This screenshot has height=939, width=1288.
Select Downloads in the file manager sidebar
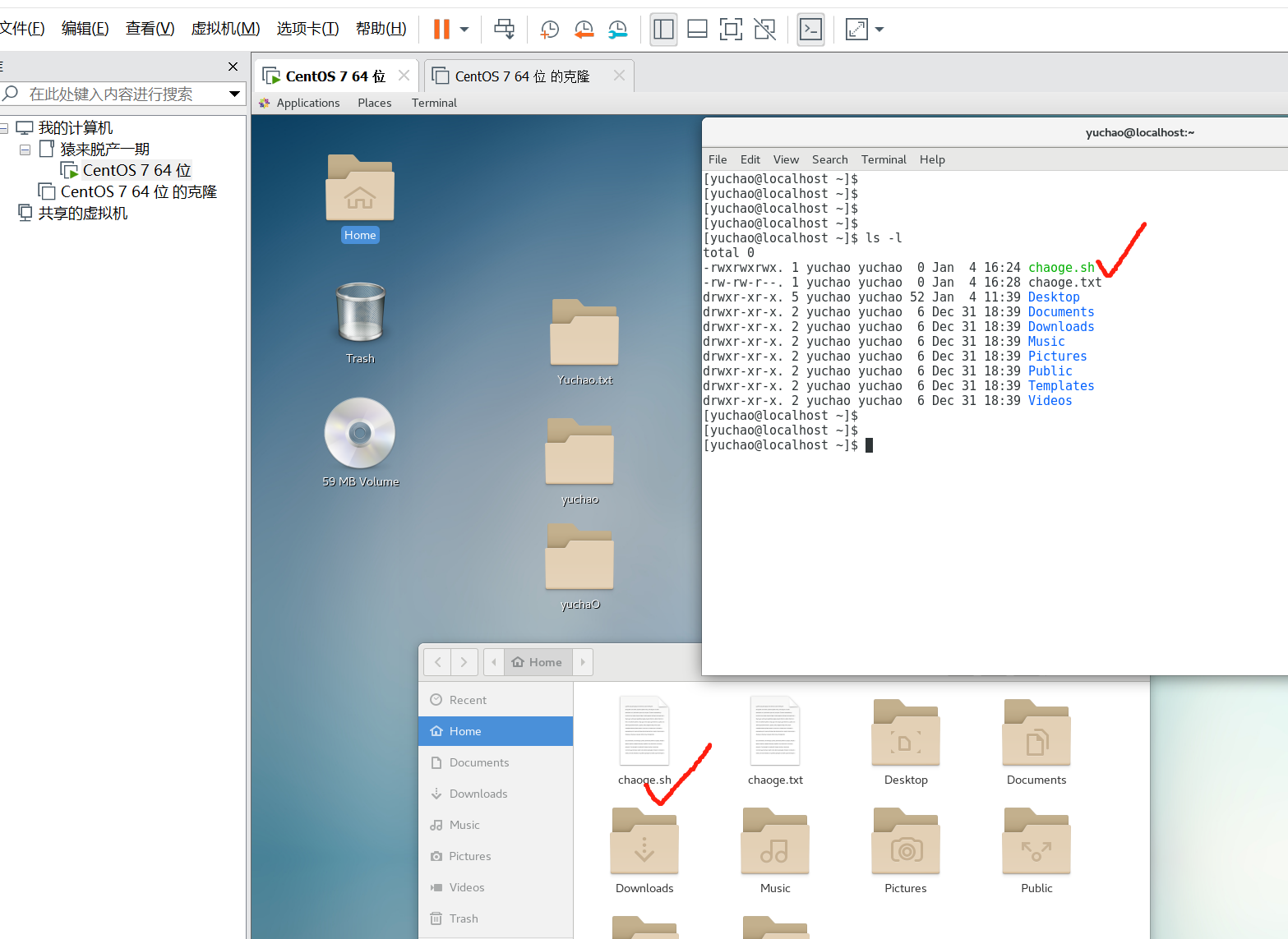pos(478,794)
